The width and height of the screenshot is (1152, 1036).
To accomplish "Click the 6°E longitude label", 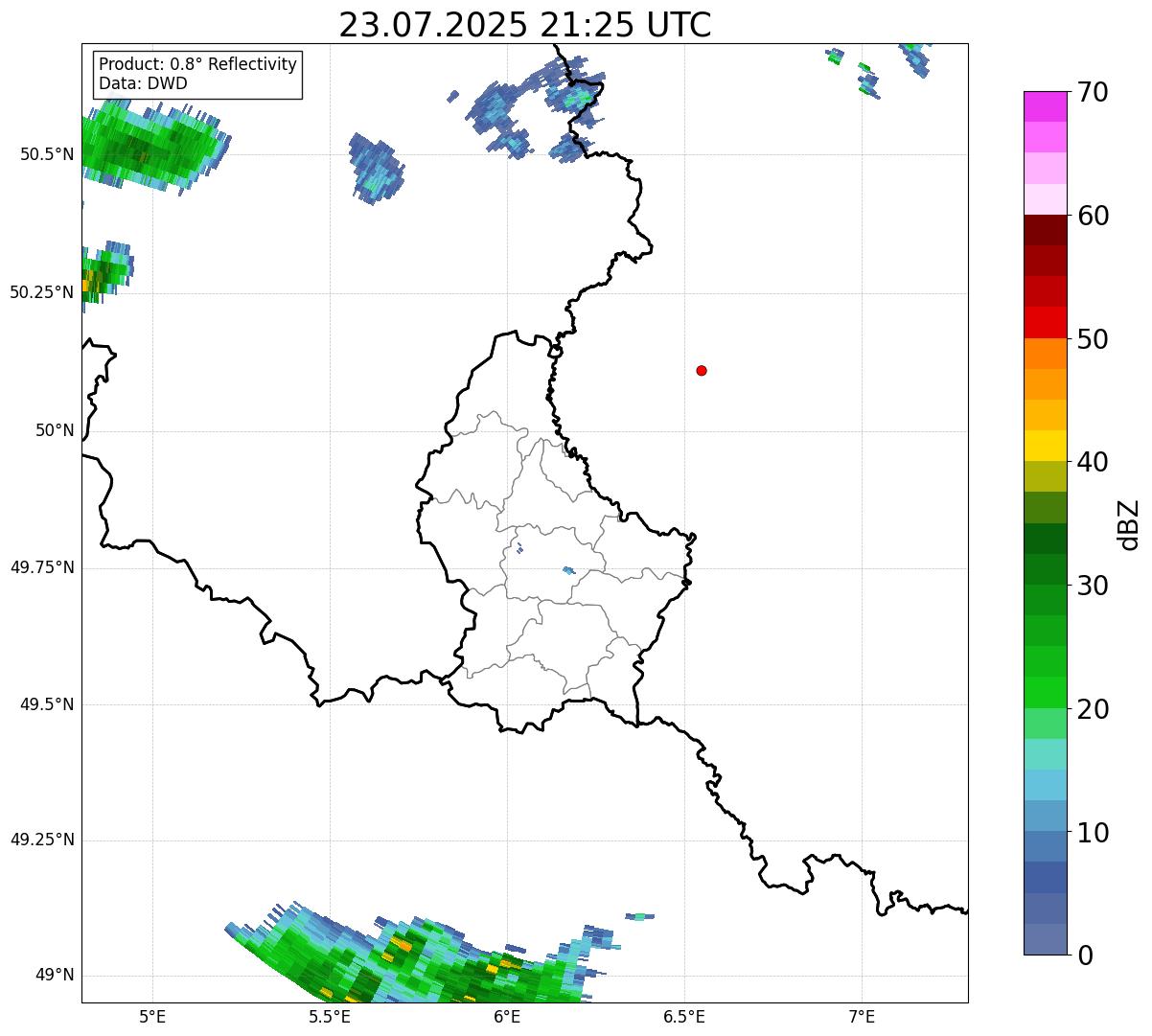I will (x=507, y=1016).
